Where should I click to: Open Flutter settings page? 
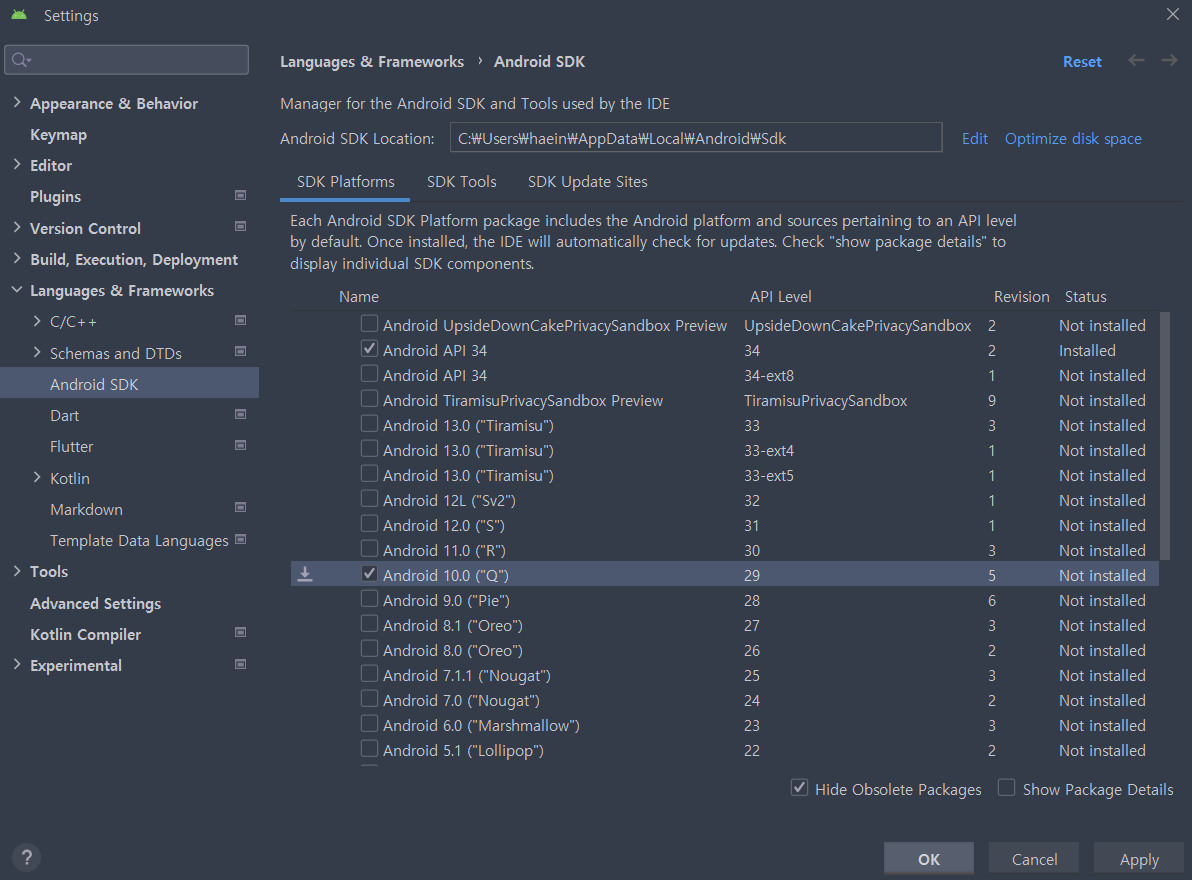coord(71,447)
